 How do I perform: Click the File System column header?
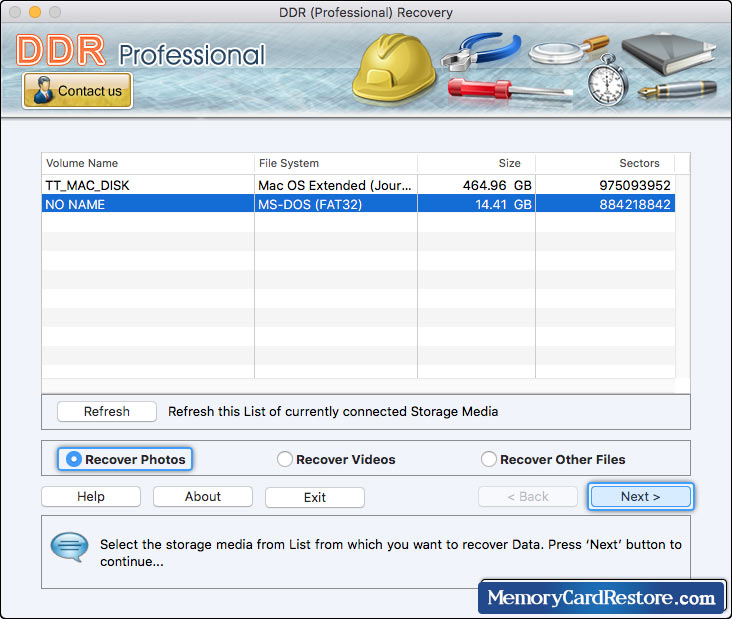coord(336,163)
